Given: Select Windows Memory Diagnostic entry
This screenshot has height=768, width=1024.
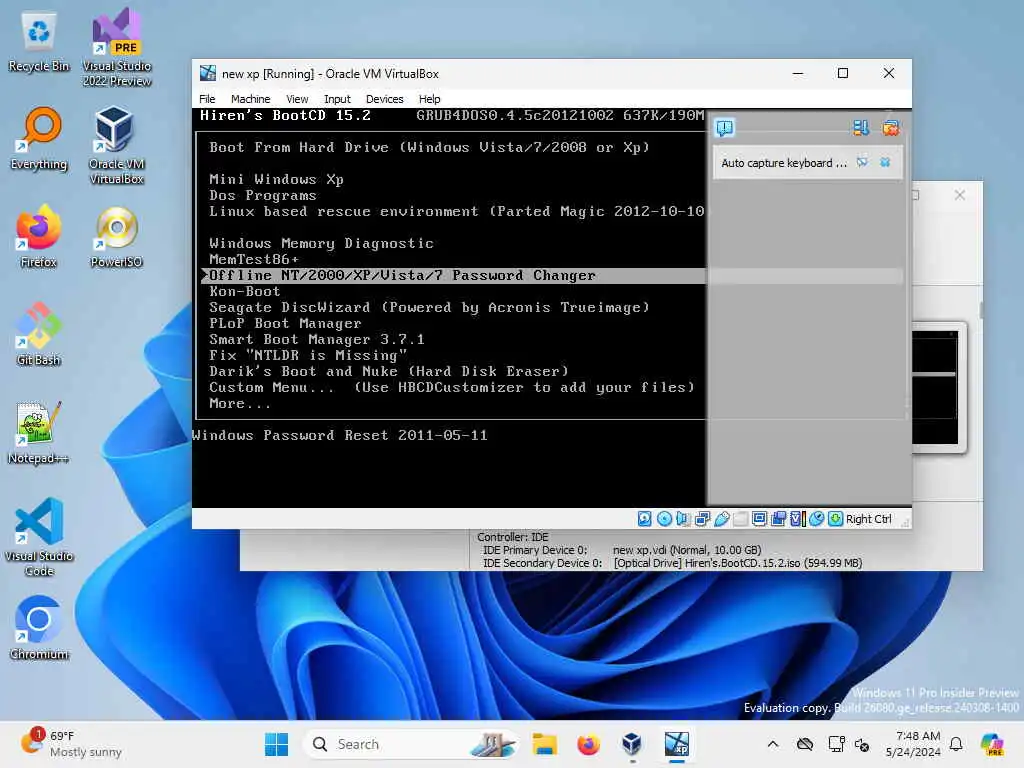Looking at the screenshot, I should pos(321,243).
